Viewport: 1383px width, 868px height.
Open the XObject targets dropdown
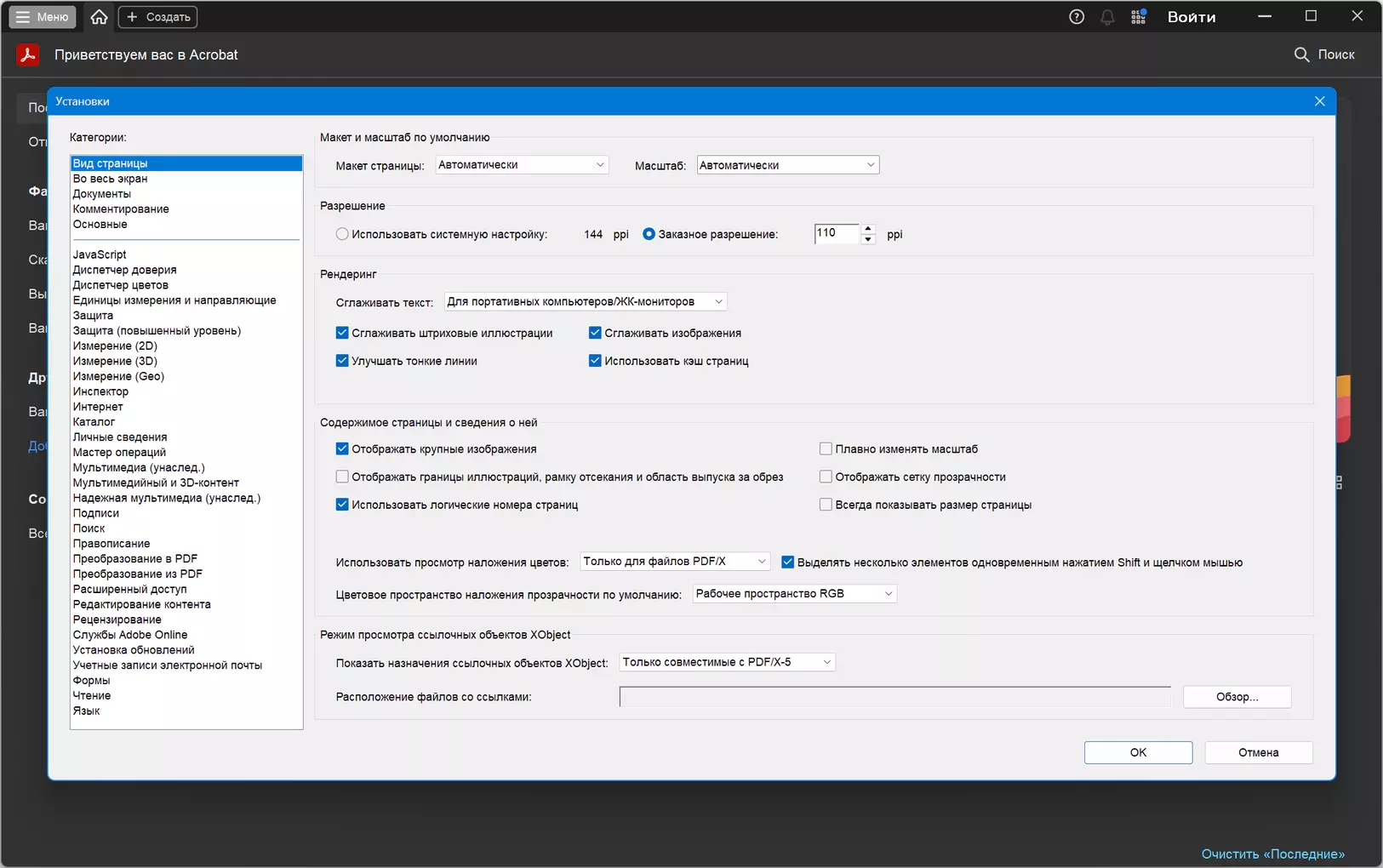(x=727, y=662)
